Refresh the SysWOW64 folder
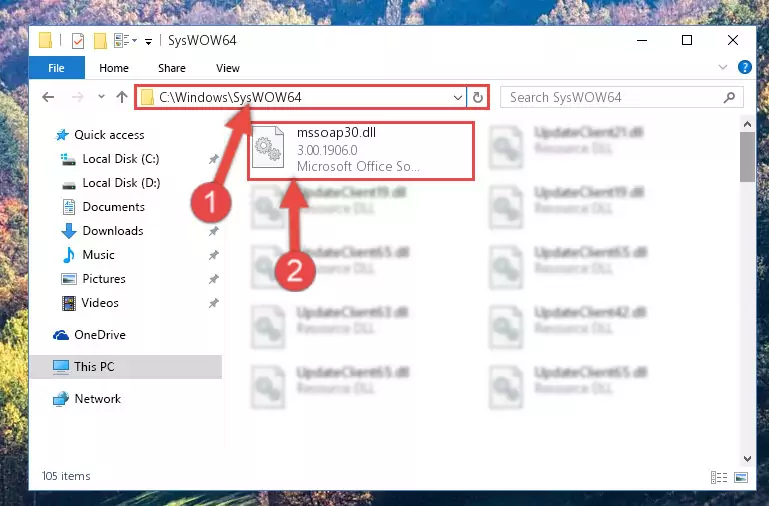The image size is (769, 506). [x=478, y=98]
